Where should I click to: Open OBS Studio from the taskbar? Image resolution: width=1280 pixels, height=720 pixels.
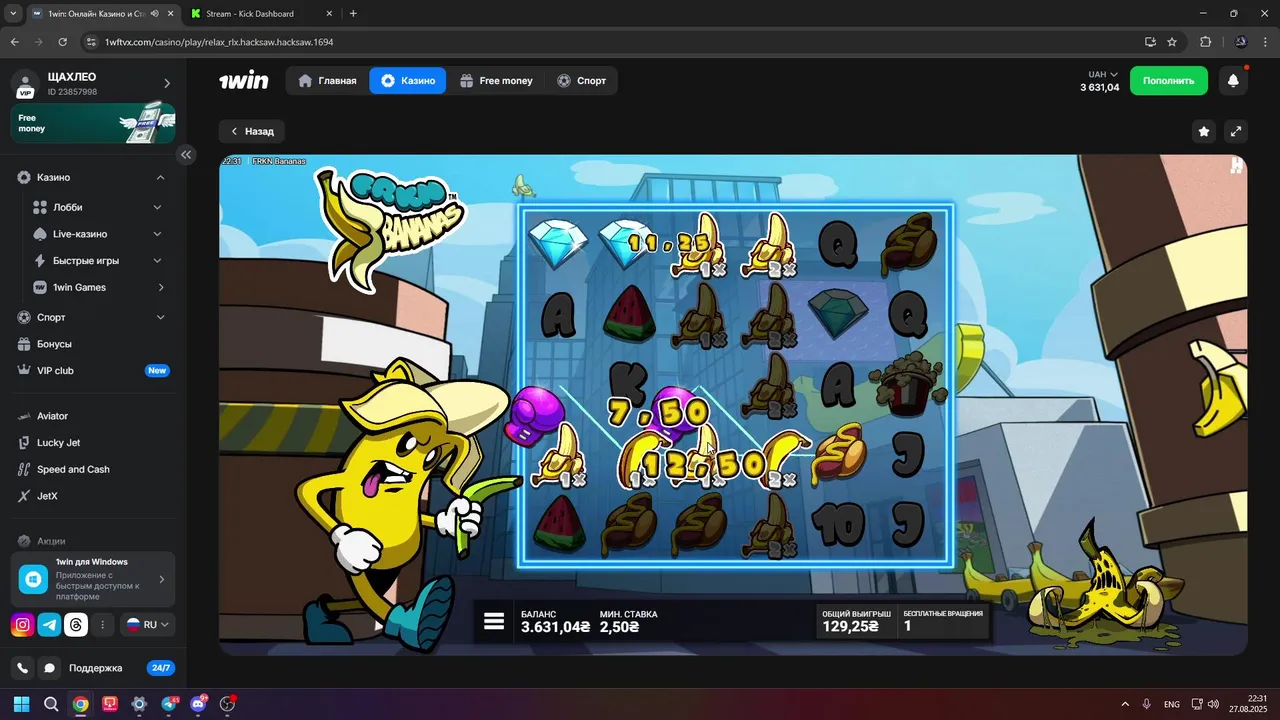[227, 704]
